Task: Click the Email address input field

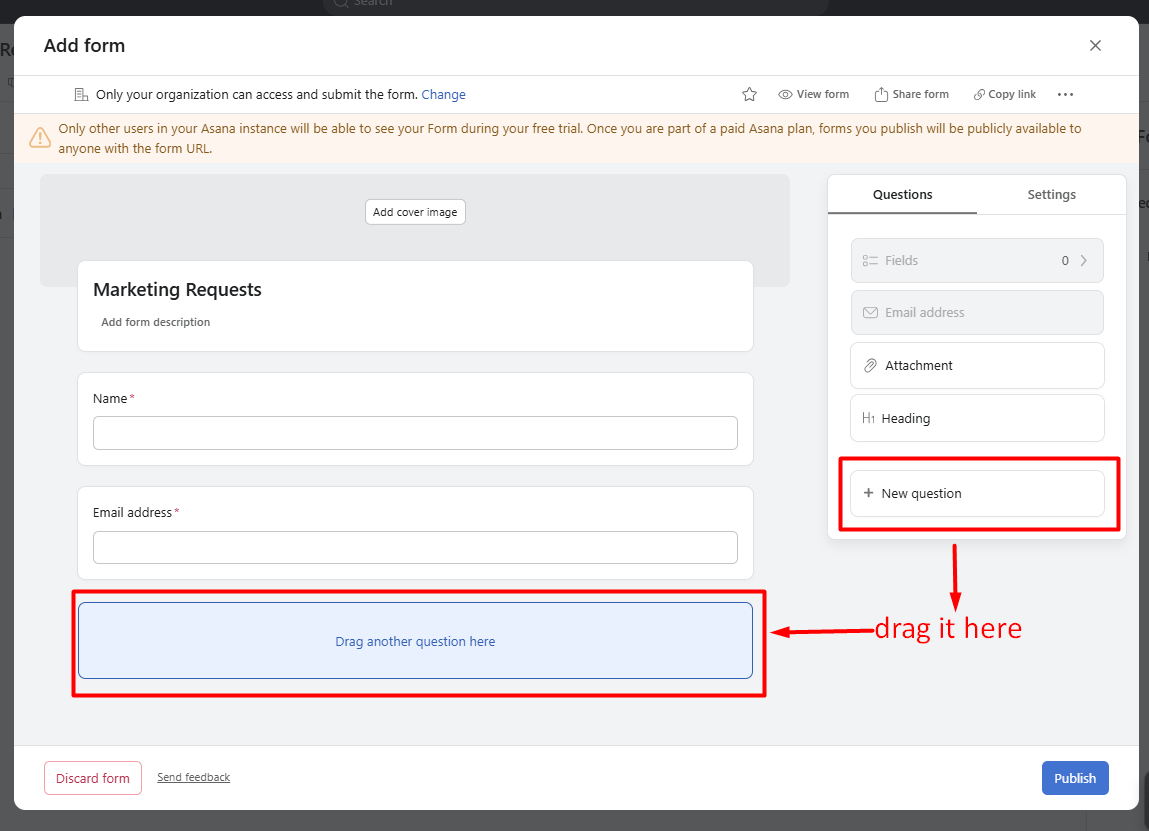Action: (x=415, y=547)
